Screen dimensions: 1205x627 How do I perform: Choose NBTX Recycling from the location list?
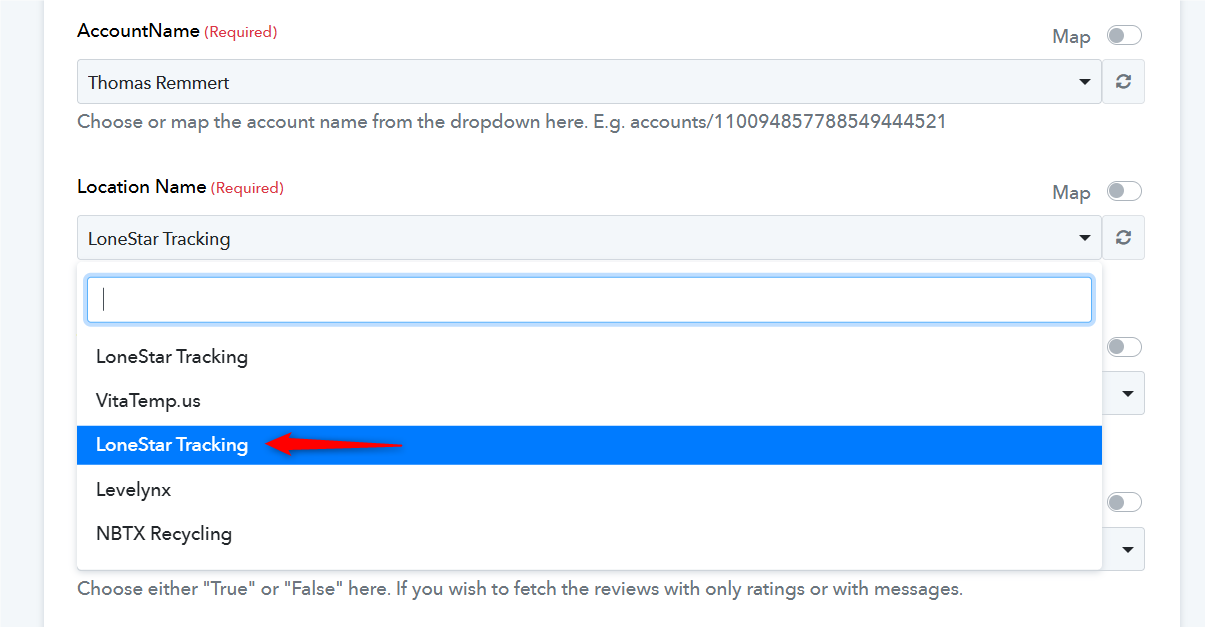coord(589,534)
